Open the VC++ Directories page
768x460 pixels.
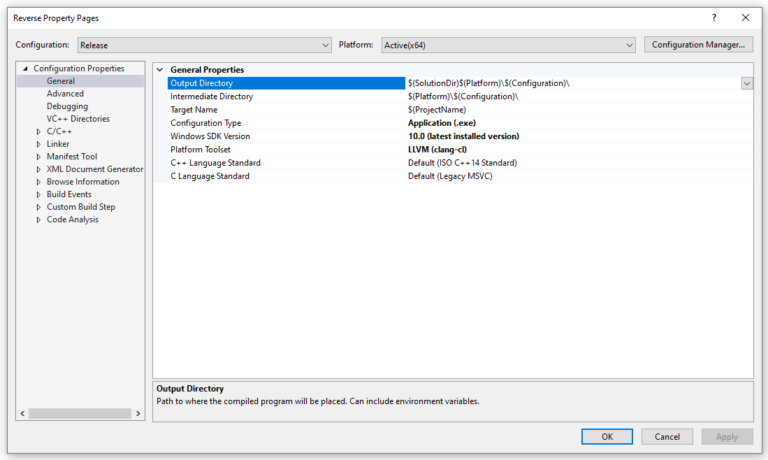78,119
